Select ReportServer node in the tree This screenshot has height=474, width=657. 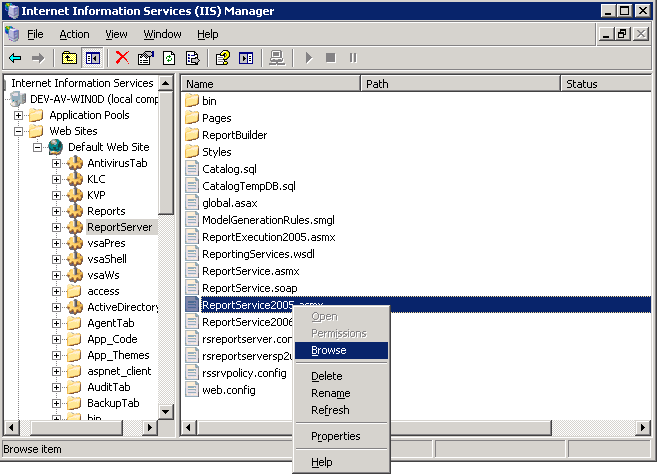point(119,227)
